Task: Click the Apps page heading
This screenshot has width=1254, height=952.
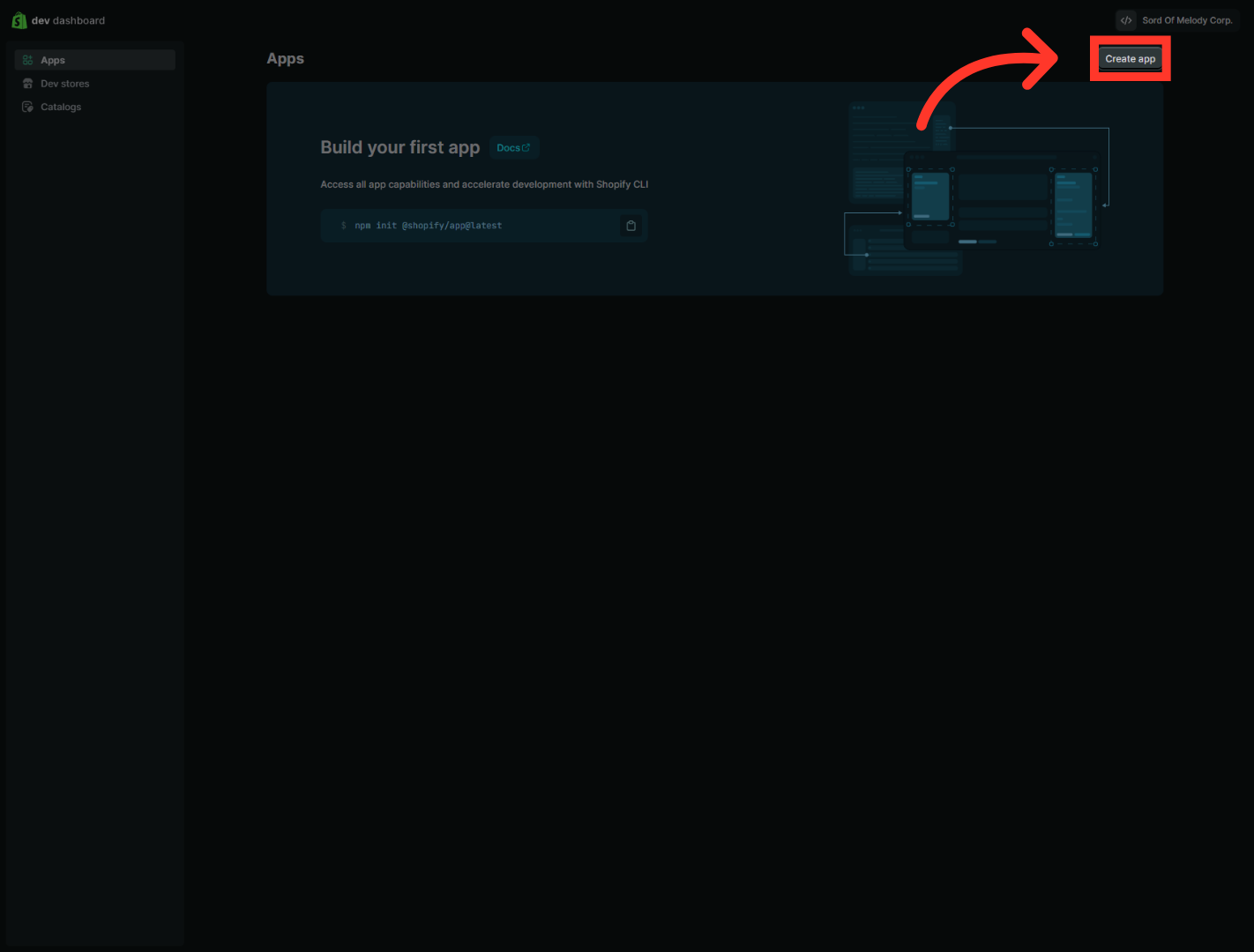Action: click(x=286, y=58)
